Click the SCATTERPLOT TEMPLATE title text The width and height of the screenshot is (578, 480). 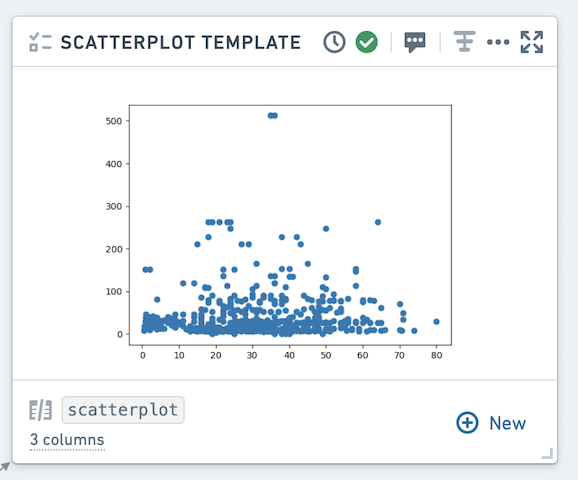pos(181,42)
